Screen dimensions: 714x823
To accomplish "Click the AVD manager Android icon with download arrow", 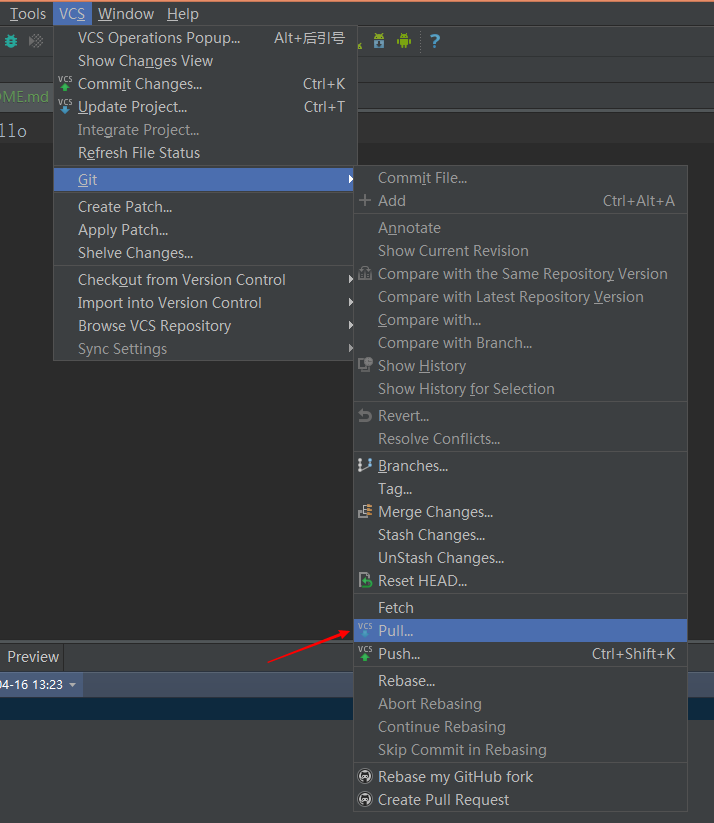I will 379,40.
